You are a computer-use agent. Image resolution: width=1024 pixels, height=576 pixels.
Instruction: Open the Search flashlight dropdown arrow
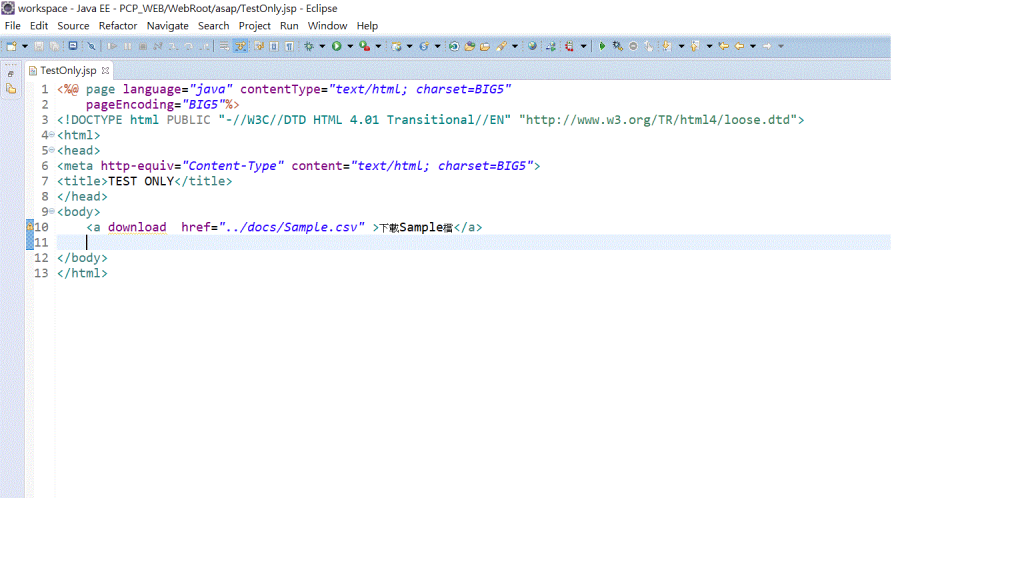click(515, 46)
